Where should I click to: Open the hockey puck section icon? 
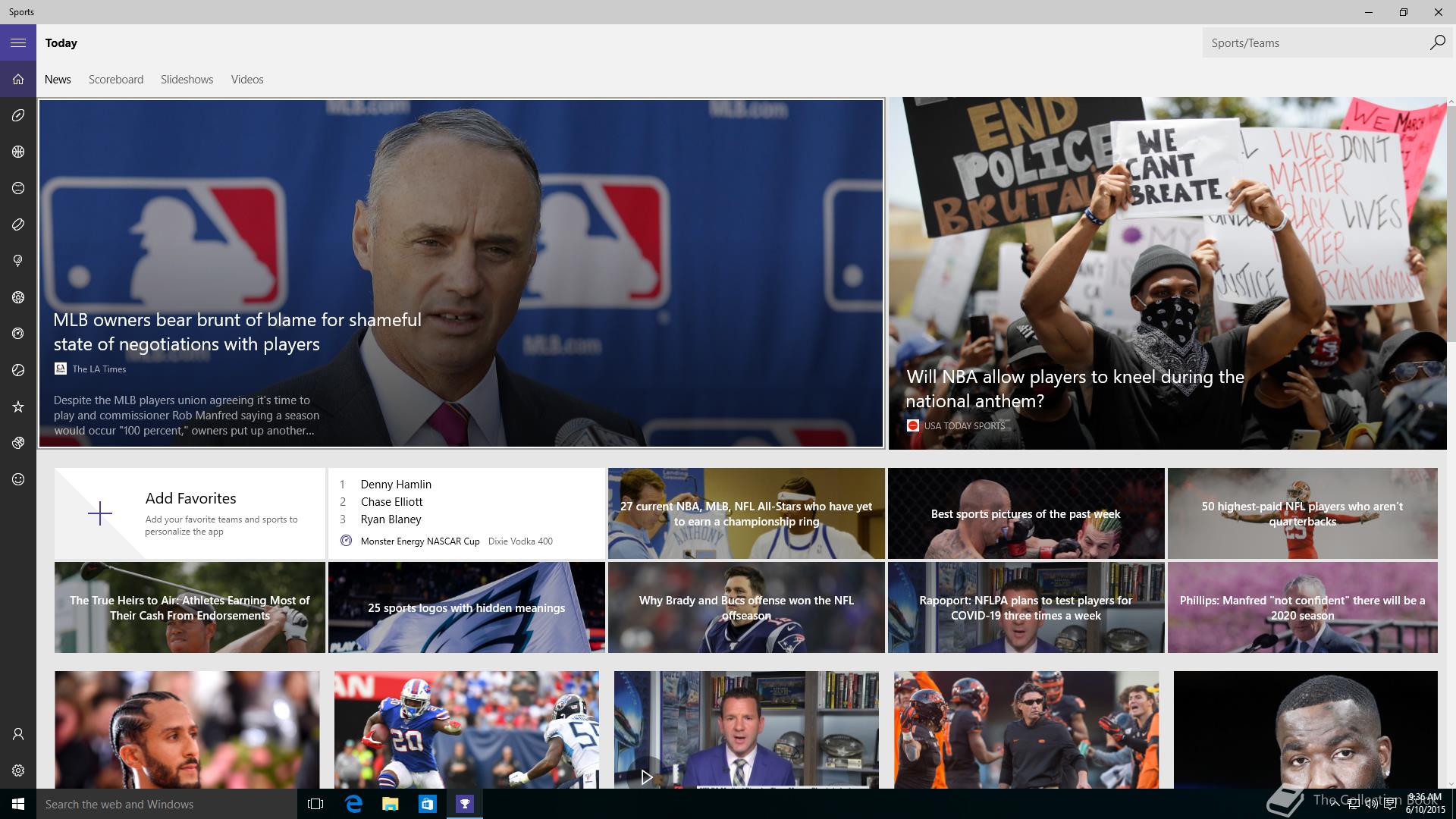coord(18,224)
